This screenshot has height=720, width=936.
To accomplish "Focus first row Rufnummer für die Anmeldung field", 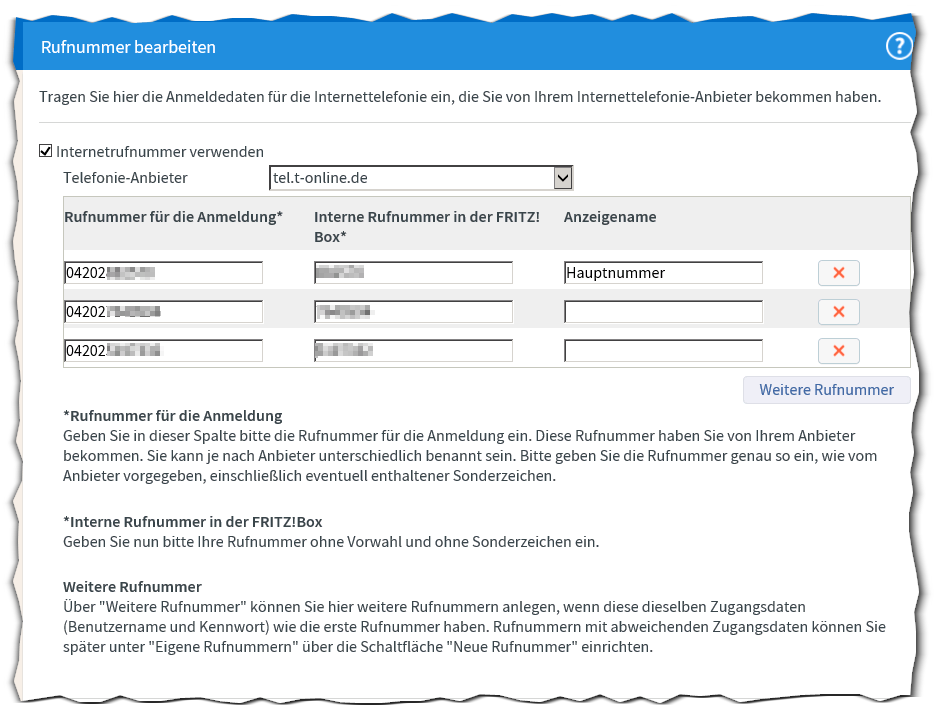I will [x=163, y=273].
